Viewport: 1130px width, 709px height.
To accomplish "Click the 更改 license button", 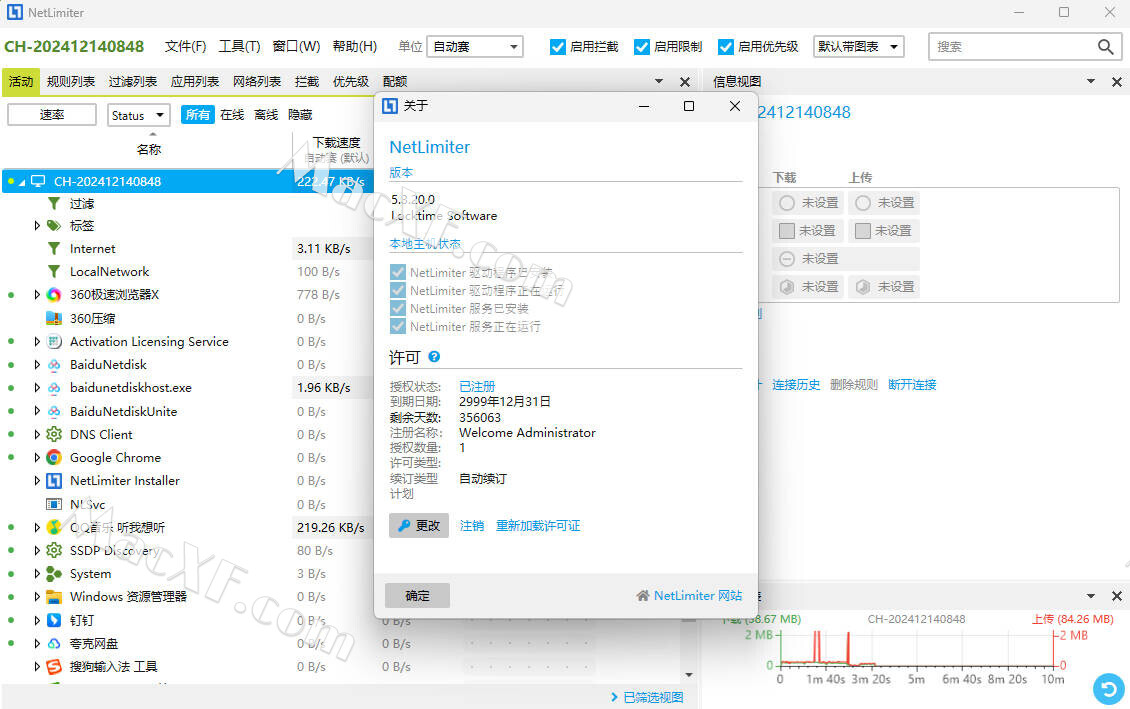I will point(419,526).
